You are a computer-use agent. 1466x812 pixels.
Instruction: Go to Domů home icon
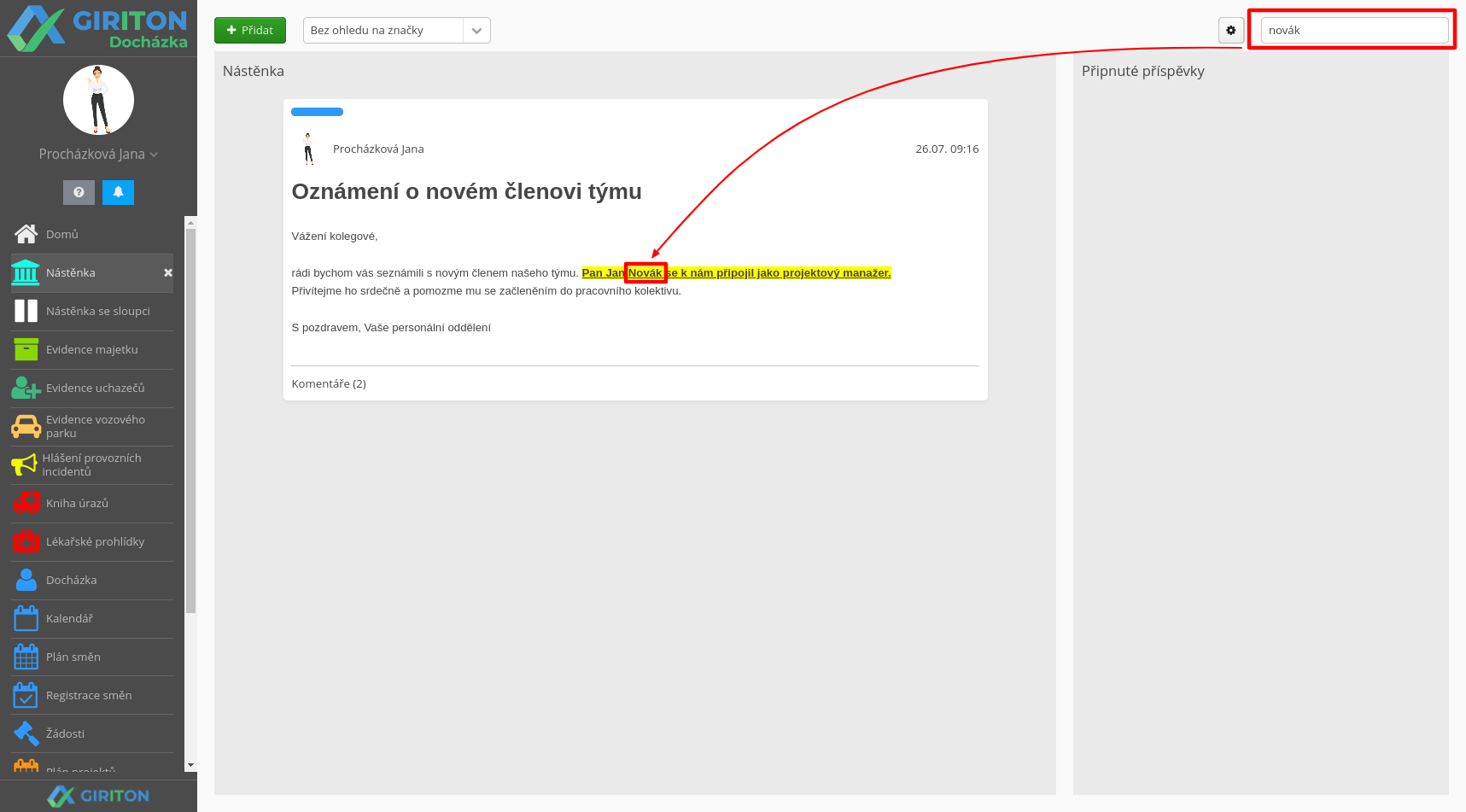[x=26, y=234]
